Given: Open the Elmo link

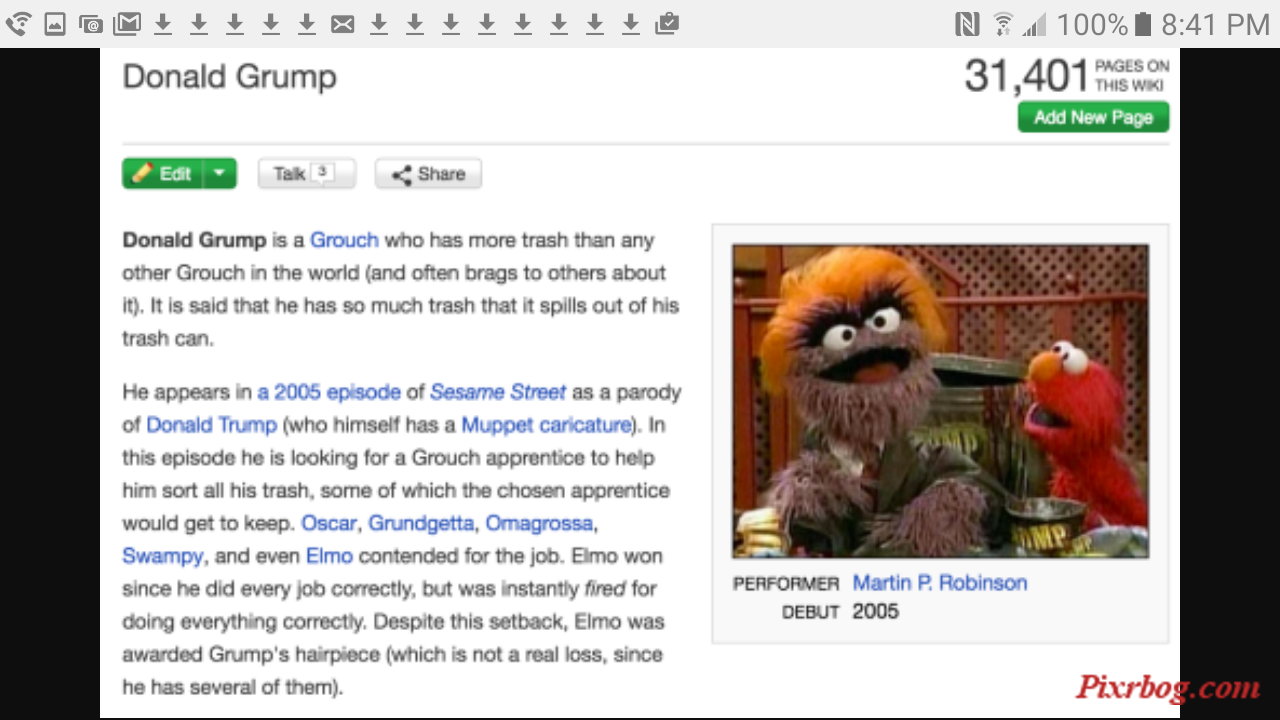Looking at the screenshot, I should pos(329,556).
